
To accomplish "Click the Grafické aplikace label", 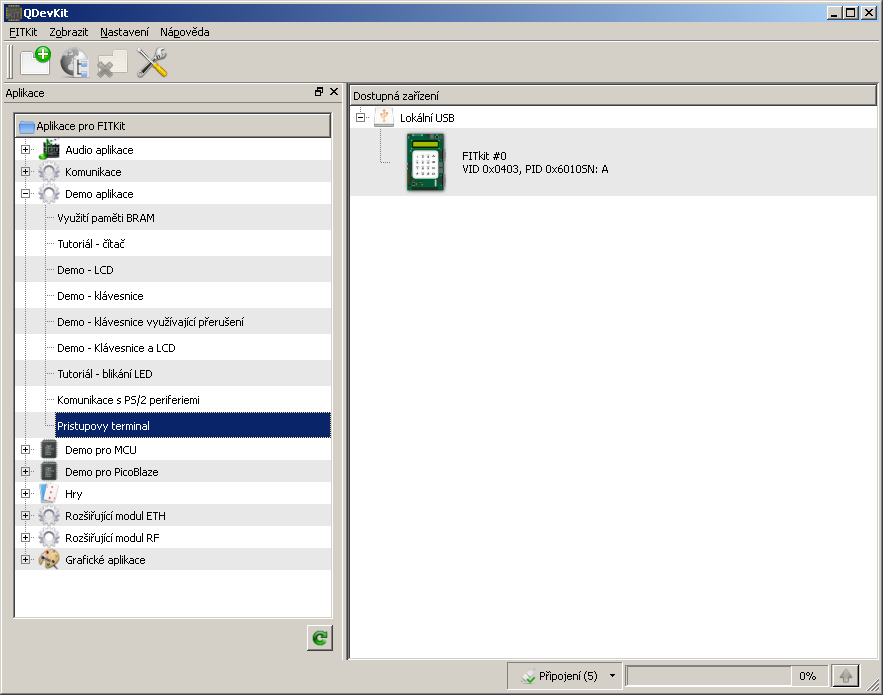I will 105,560.
